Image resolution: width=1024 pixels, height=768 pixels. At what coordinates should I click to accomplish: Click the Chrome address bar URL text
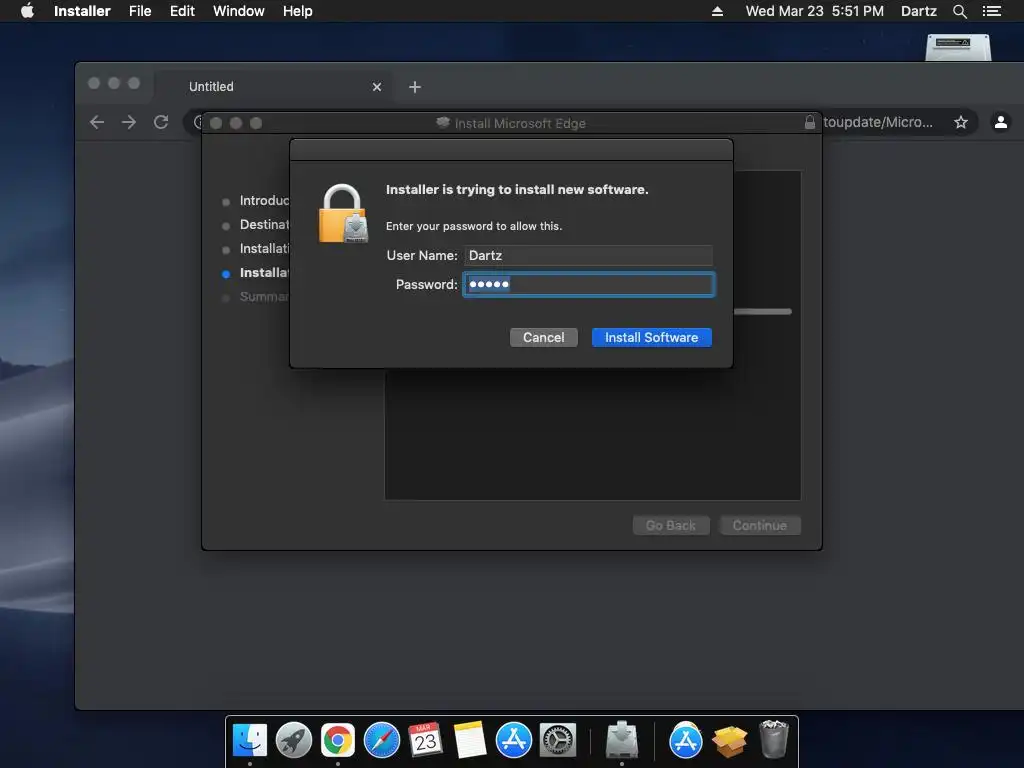pos(878,122)
